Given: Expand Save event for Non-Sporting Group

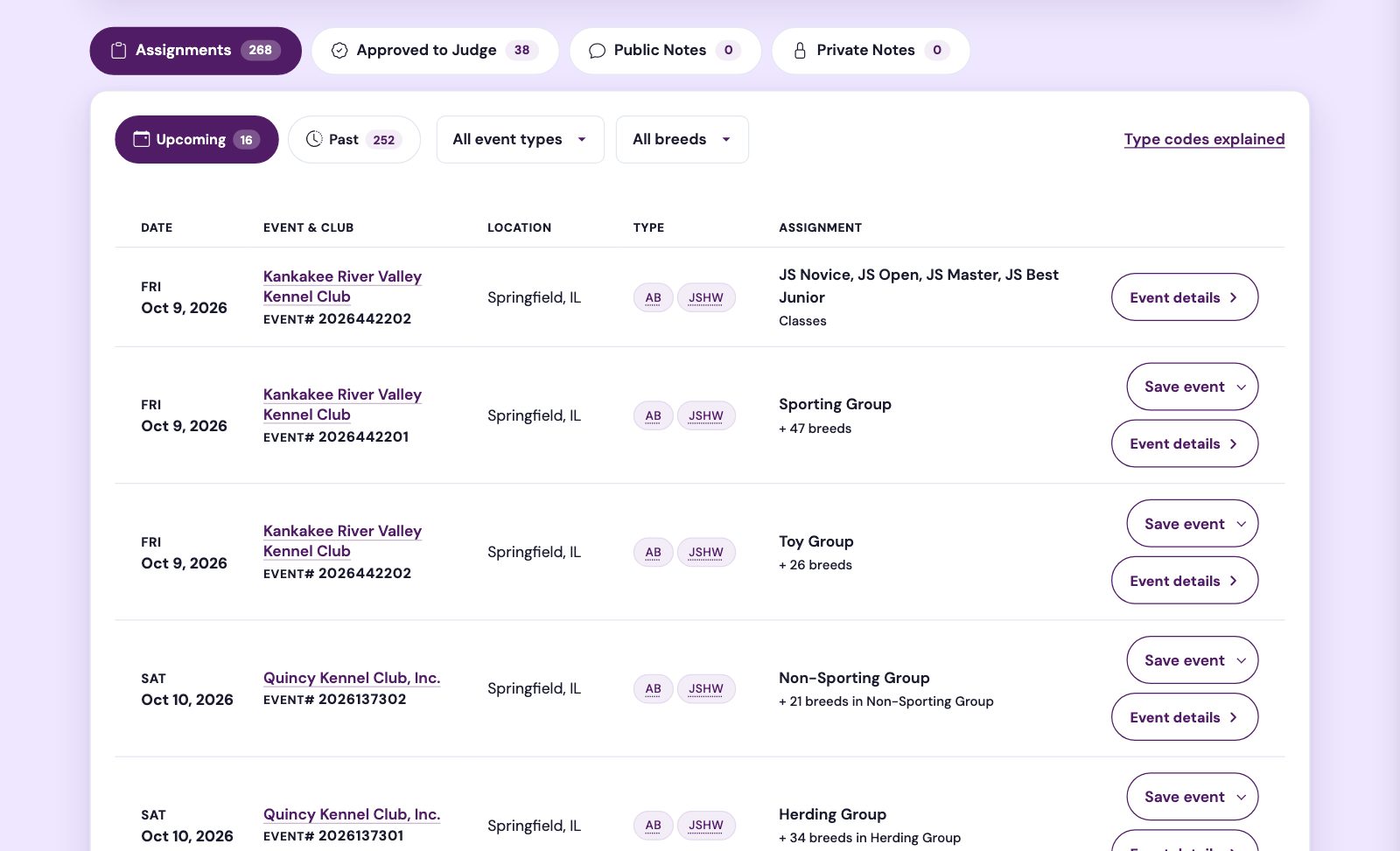Looking at the screenshot, I should pos(1193,660).
